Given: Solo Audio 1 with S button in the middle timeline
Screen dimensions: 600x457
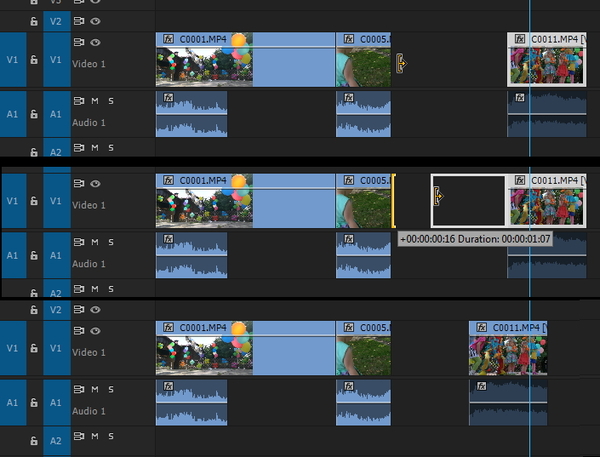Looking at the screenshot, I should click(x=110, y=242).
